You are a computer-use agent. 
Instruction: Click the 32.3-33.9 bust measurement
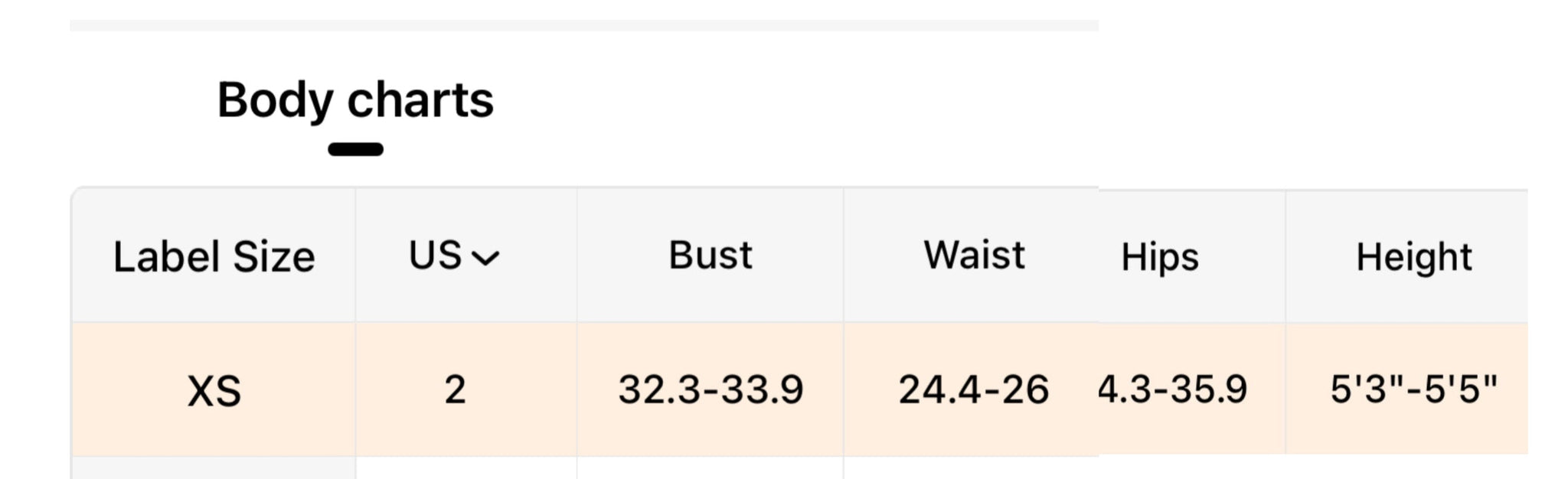tap(710, 389)
